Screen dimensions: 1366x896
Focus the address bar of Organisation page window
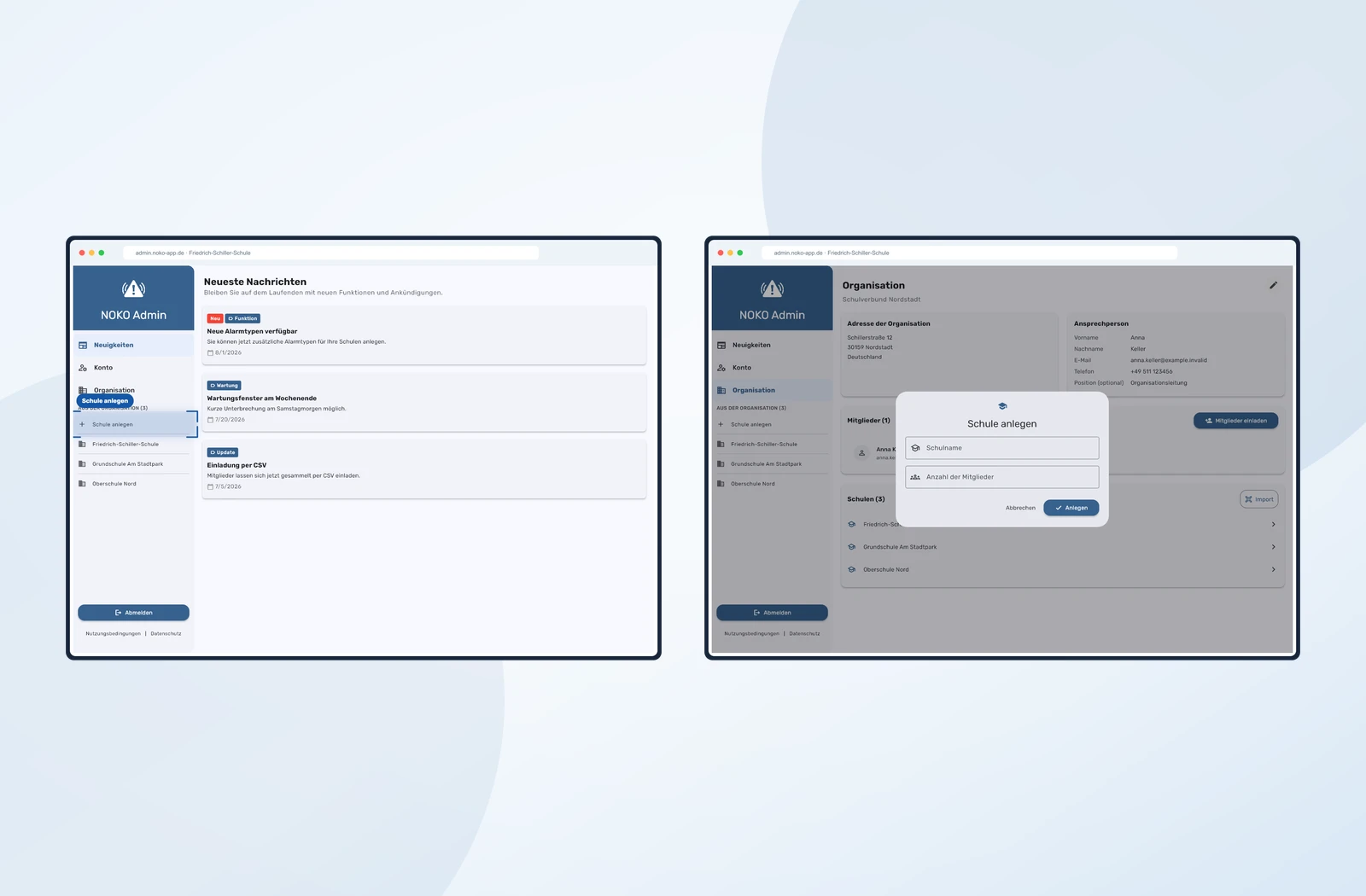970,253
